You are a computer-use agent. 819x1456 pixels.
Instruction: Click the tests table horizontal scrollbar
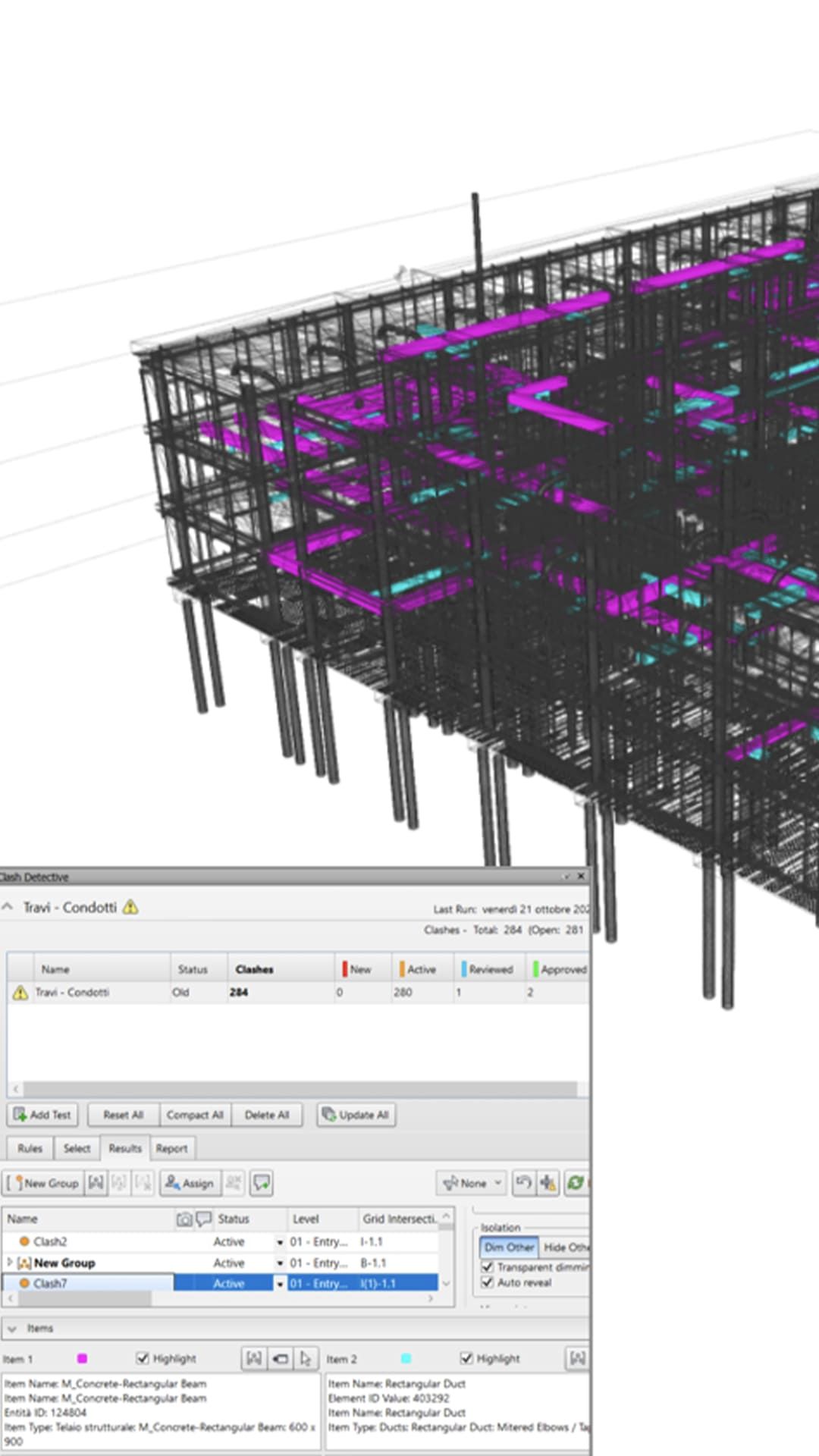tap(300, 1089)
